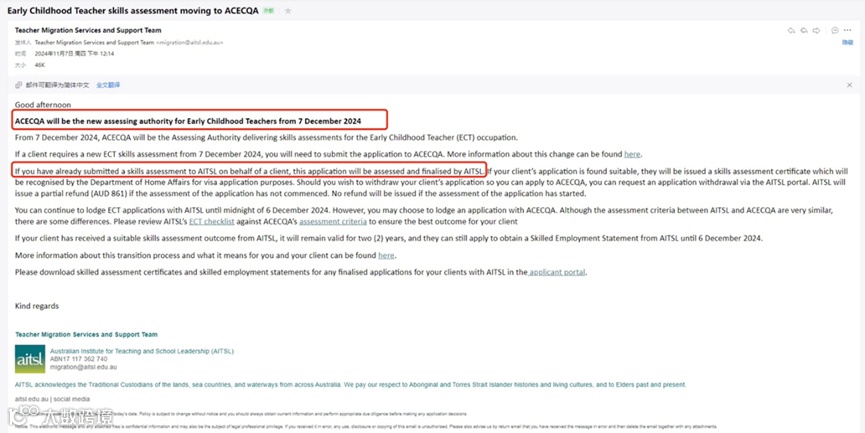Click the bold ACECQA new assessing authority heading
This screenshot has width=865, height=433.
[x=188, y=121]
